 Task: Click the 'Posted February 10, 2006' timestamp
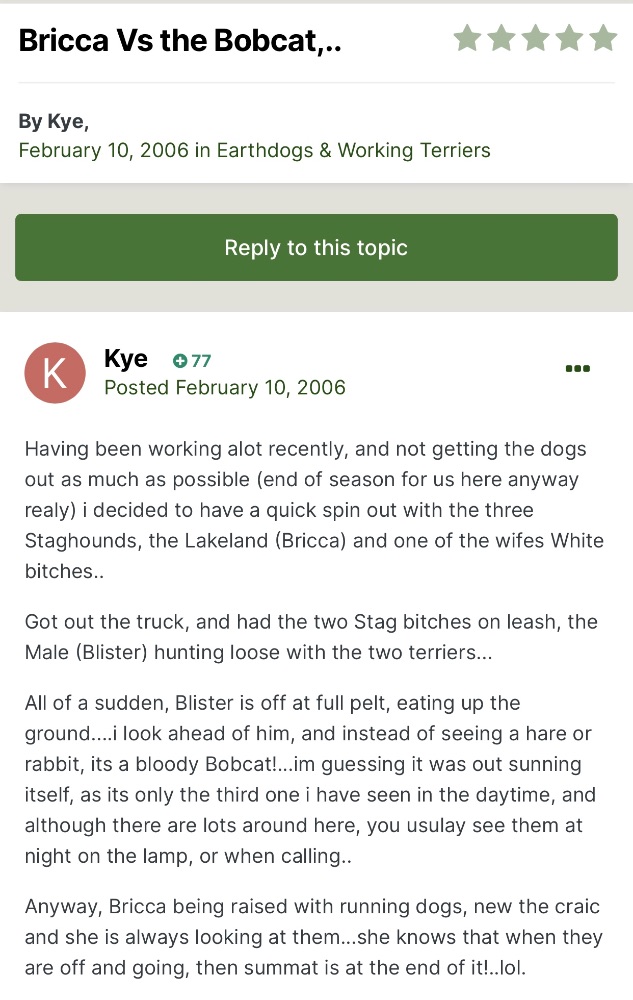(225, 388)
